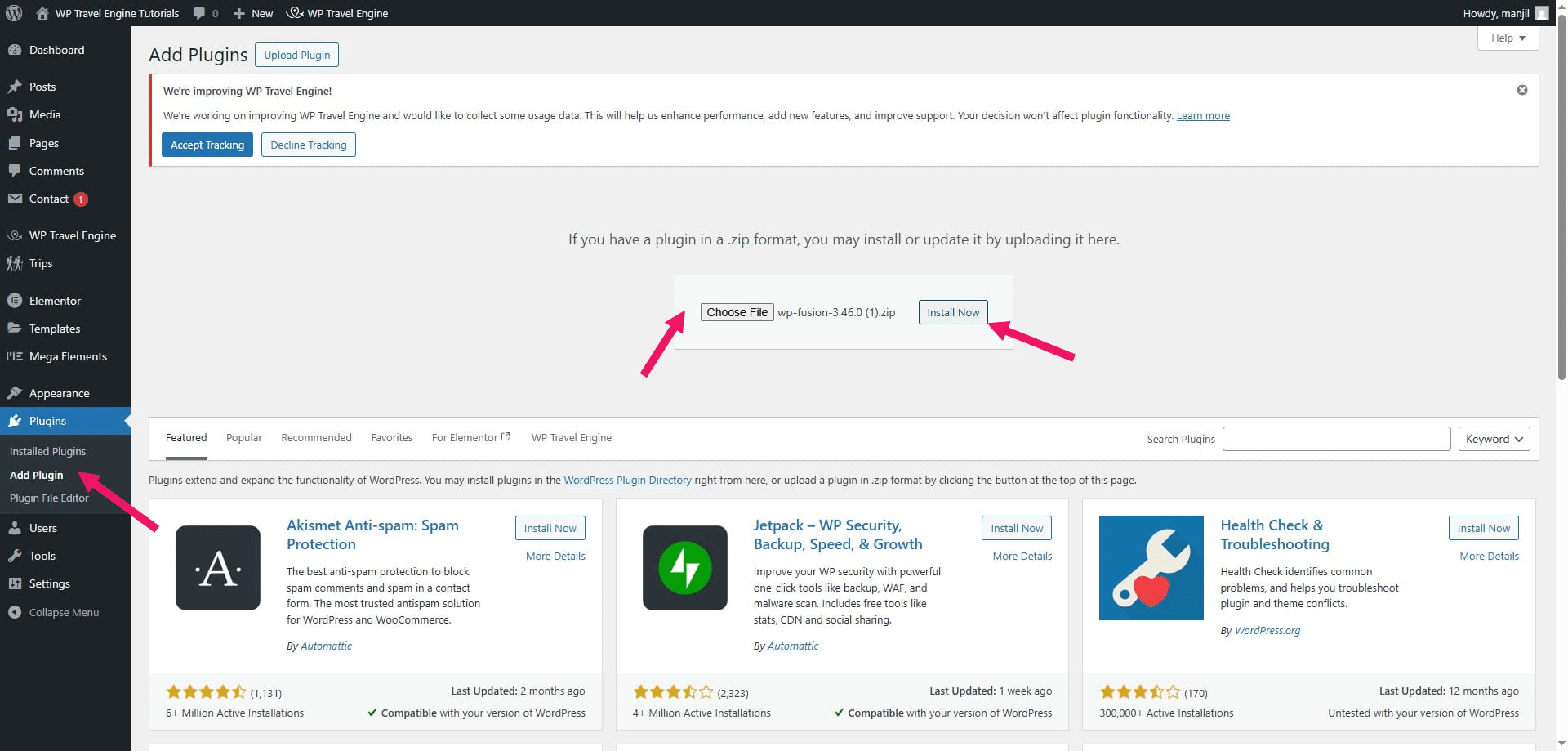The height and width of the screenshot is (751, 1568).
Task: Expand the Help dropdown
Action: coord(1507,38)
